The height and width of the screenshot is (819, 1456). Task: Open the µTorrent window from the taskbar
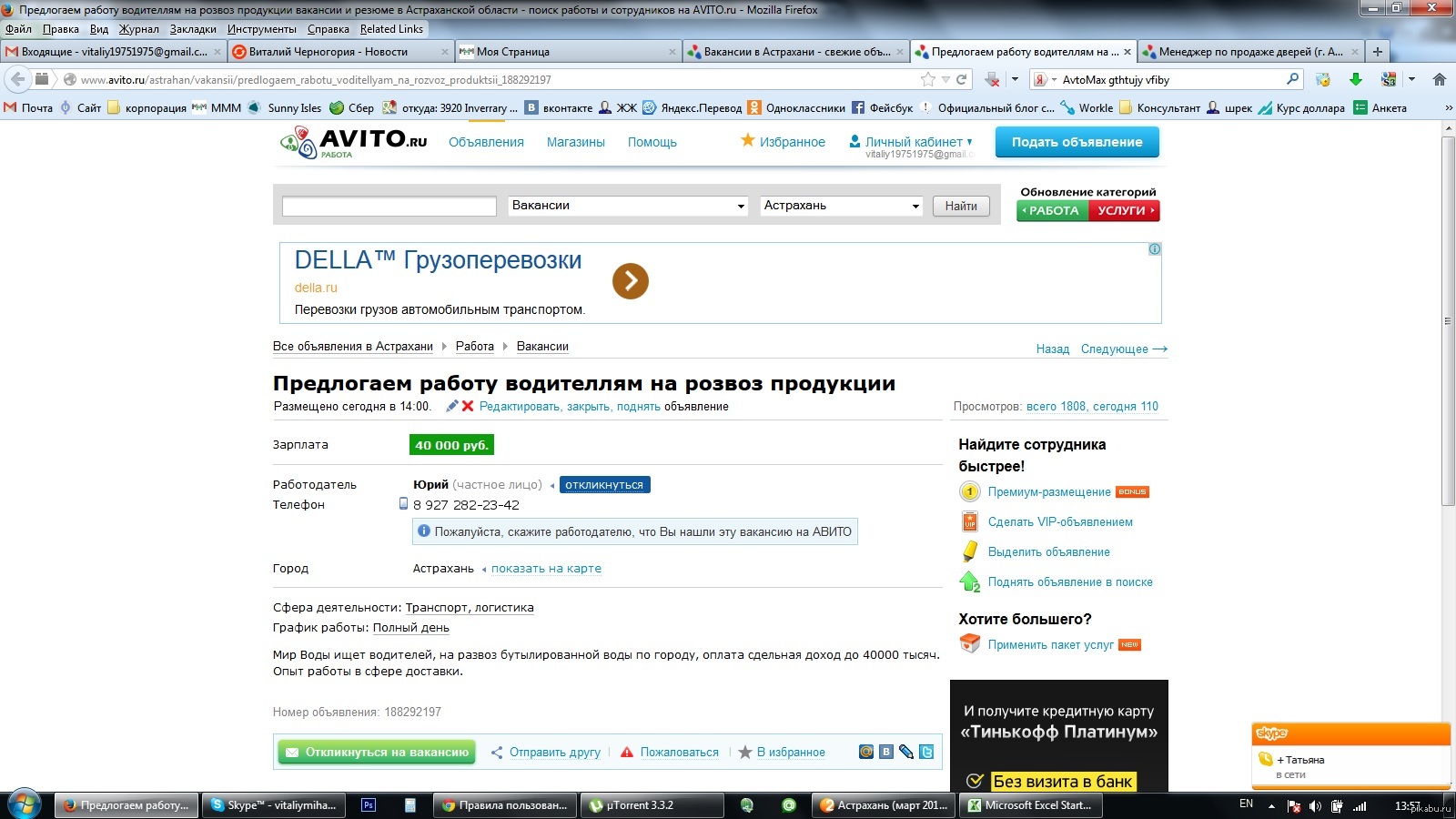(652, 805)
